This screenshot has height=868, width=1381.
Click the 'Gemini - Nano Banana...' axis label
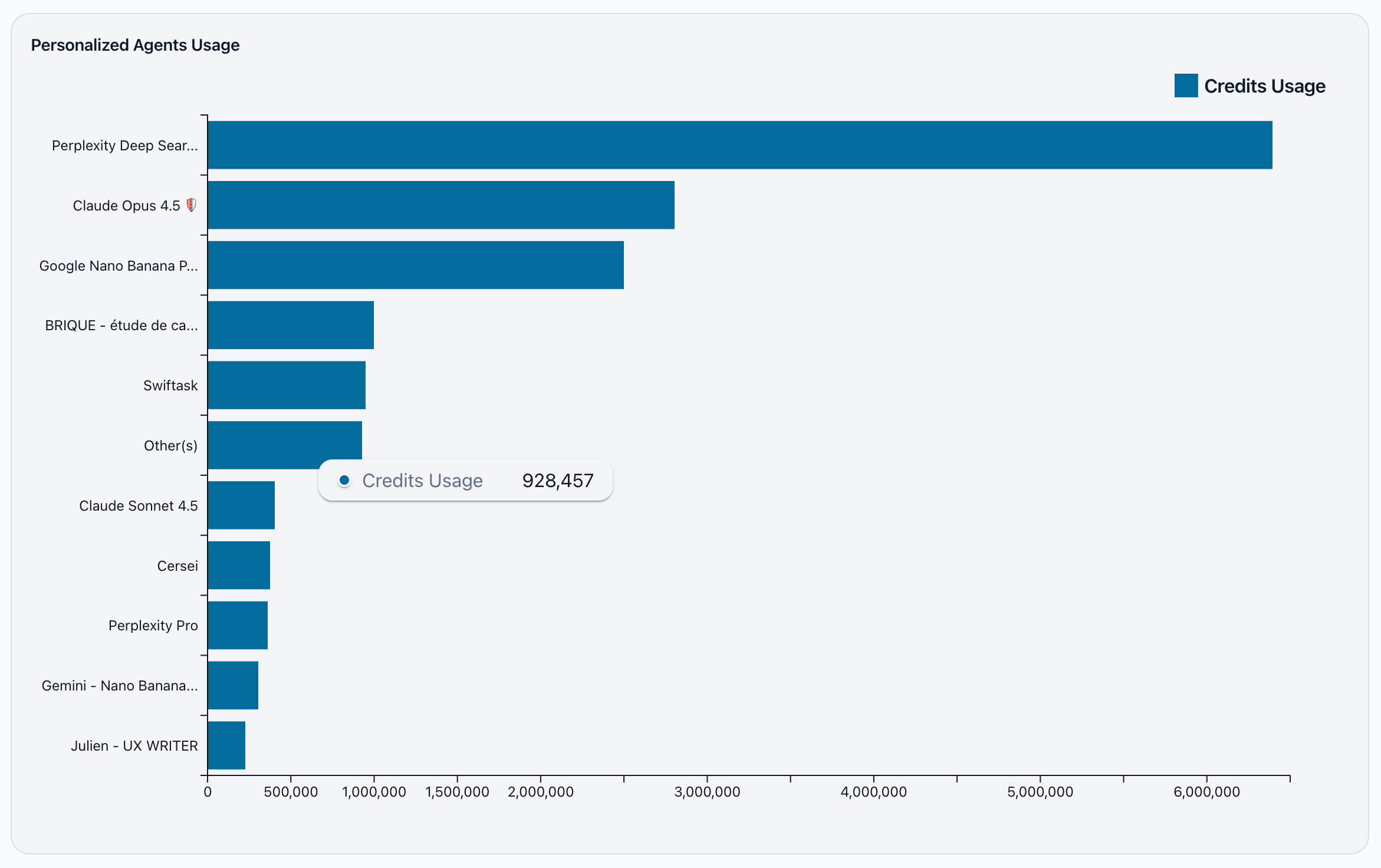[x=120, y=686]
